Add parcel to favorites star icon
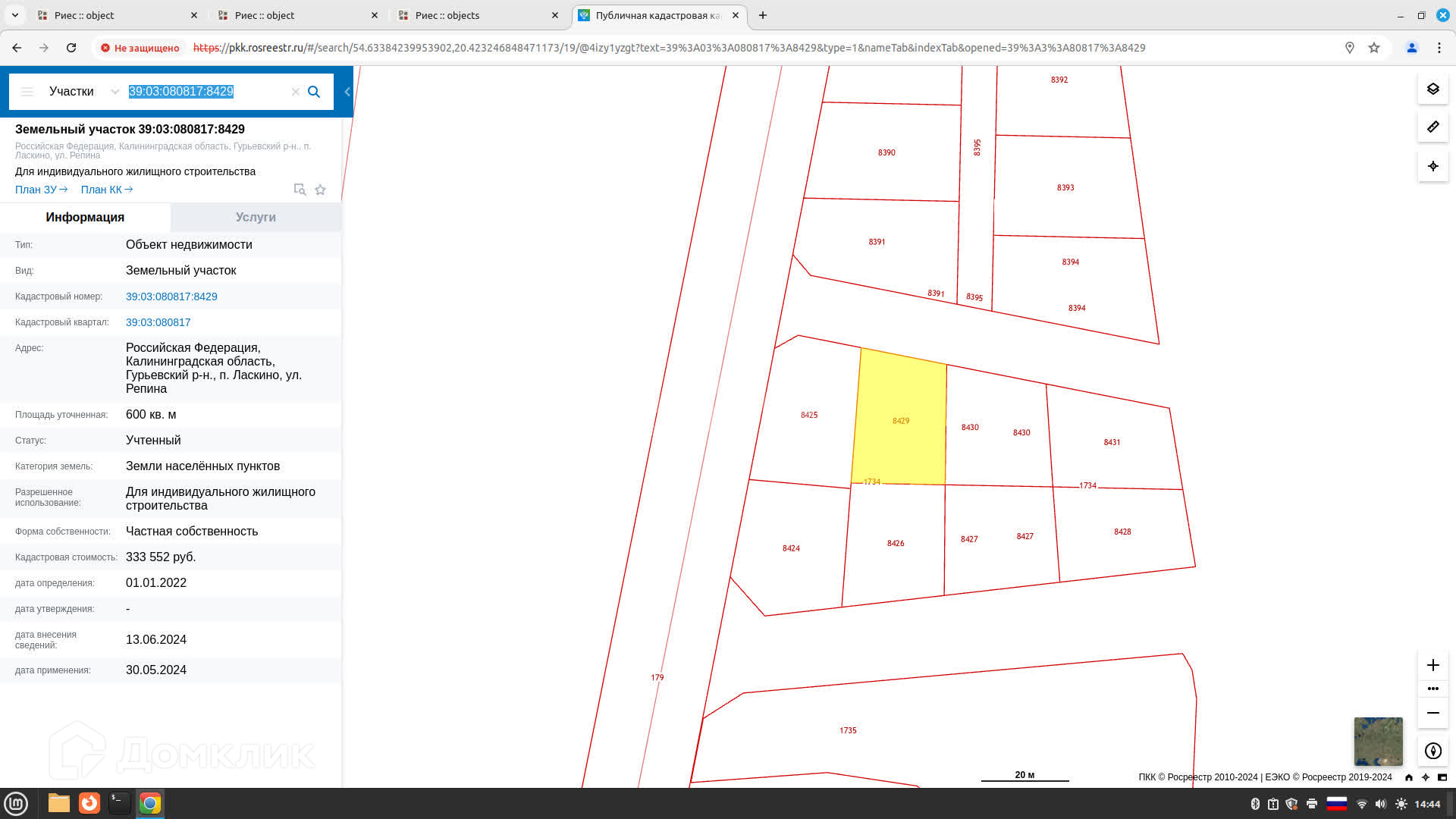The image size is (1456, 819). click(x=320, y=190)
